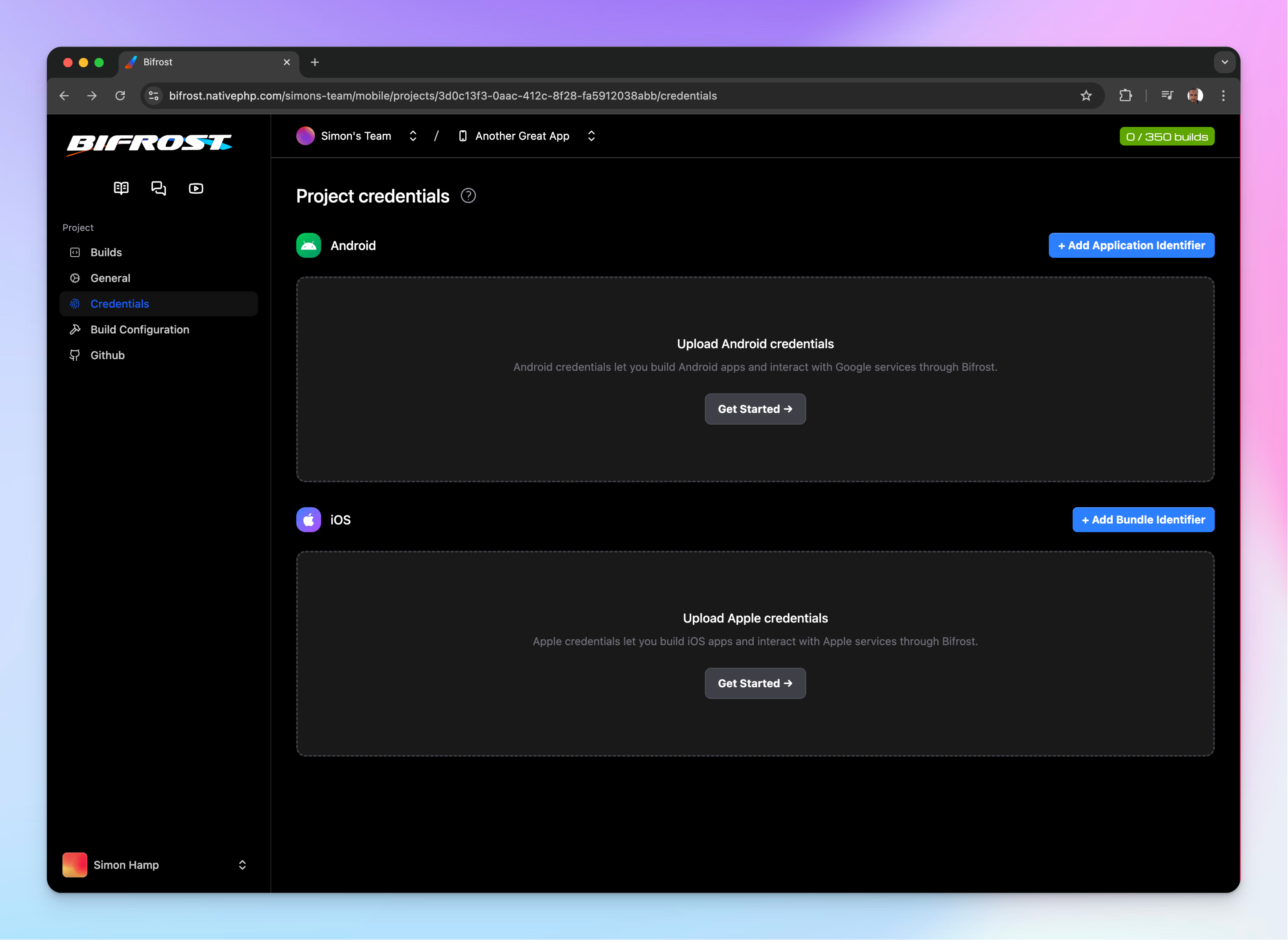Click the phone icon beside Another Great App

pos(463,136)
